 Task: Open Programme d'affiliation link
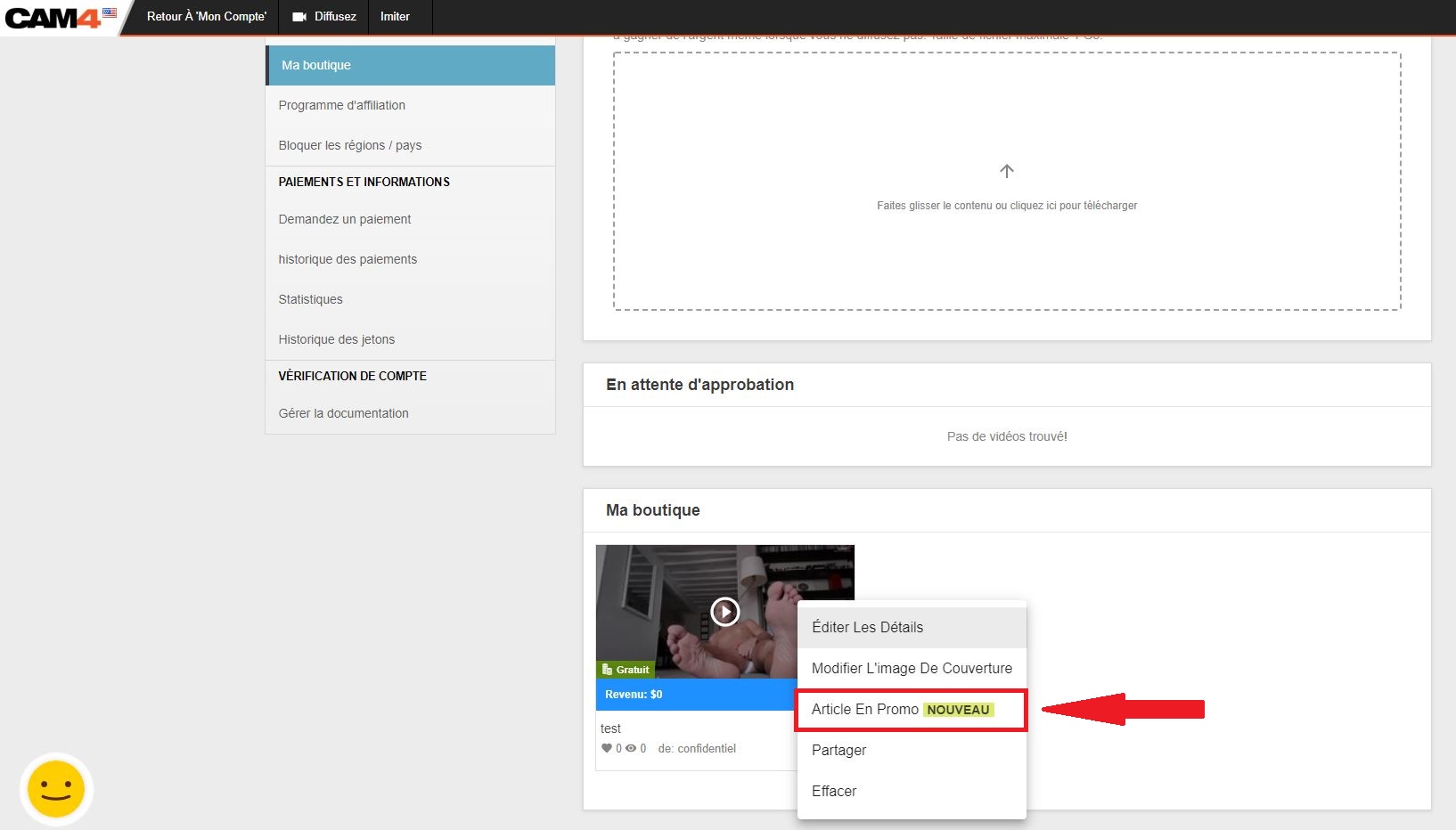point(341,105)
